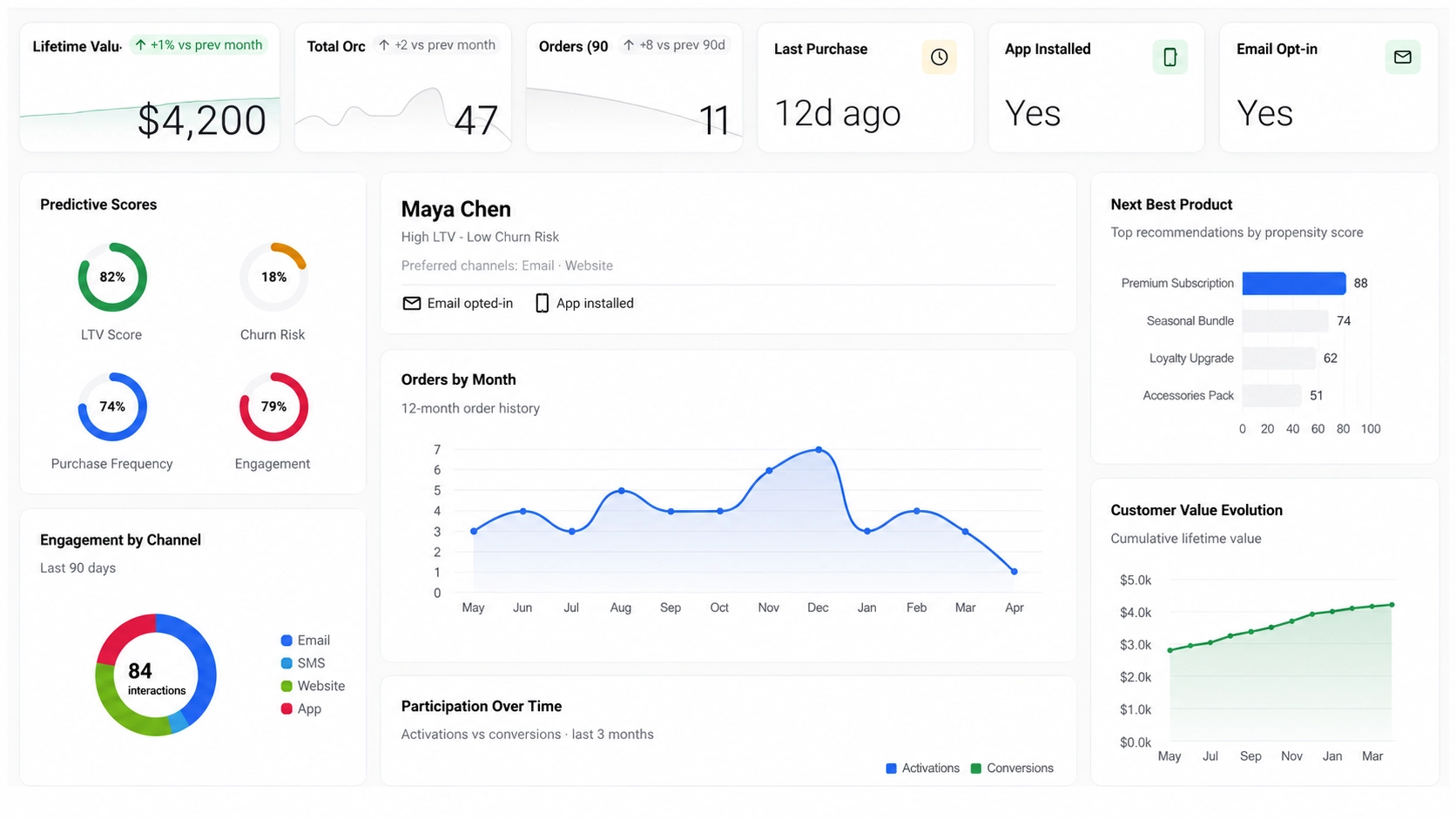Toggle the Website legend color dot

[286, 686]
